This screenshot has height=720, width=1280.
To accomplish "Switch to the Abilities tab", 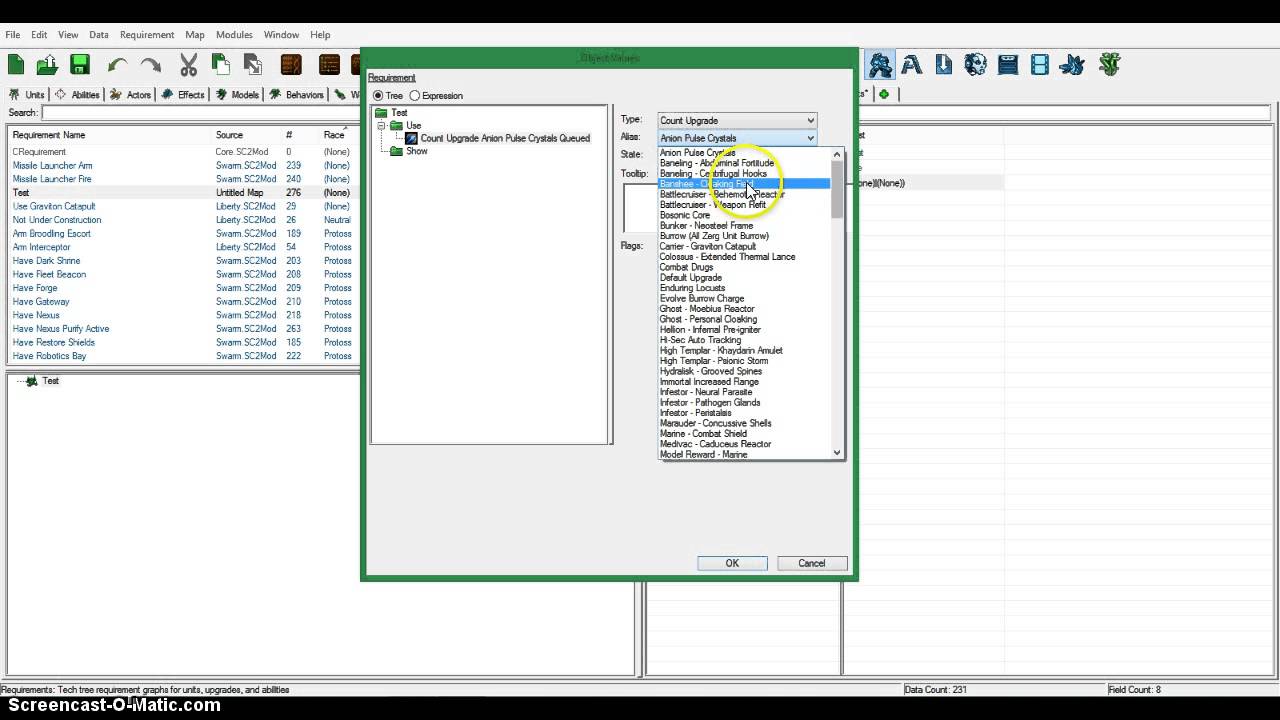I will [x=77, y=95].
